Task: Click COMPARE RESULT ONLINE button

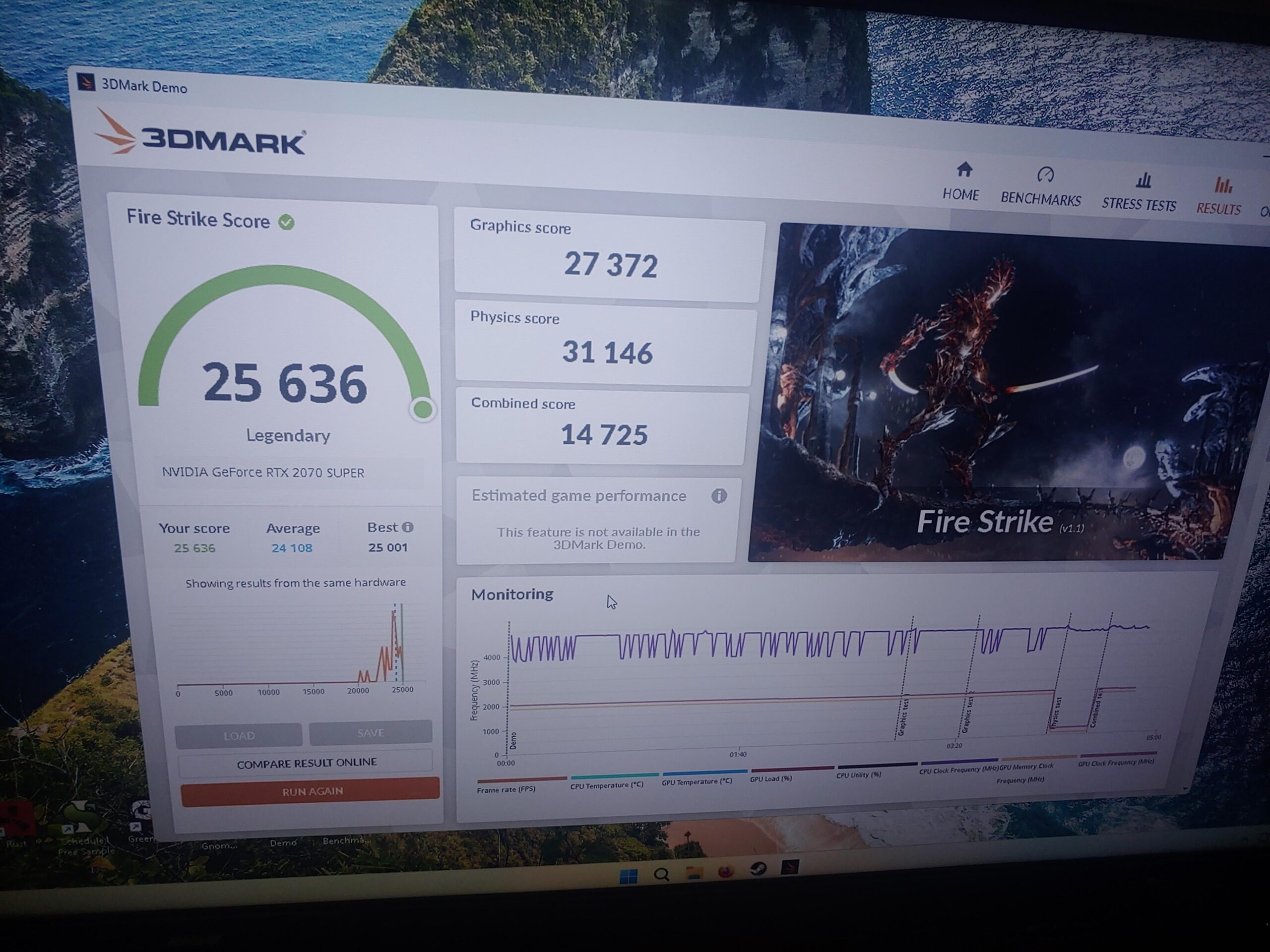Action: (307, 763)
